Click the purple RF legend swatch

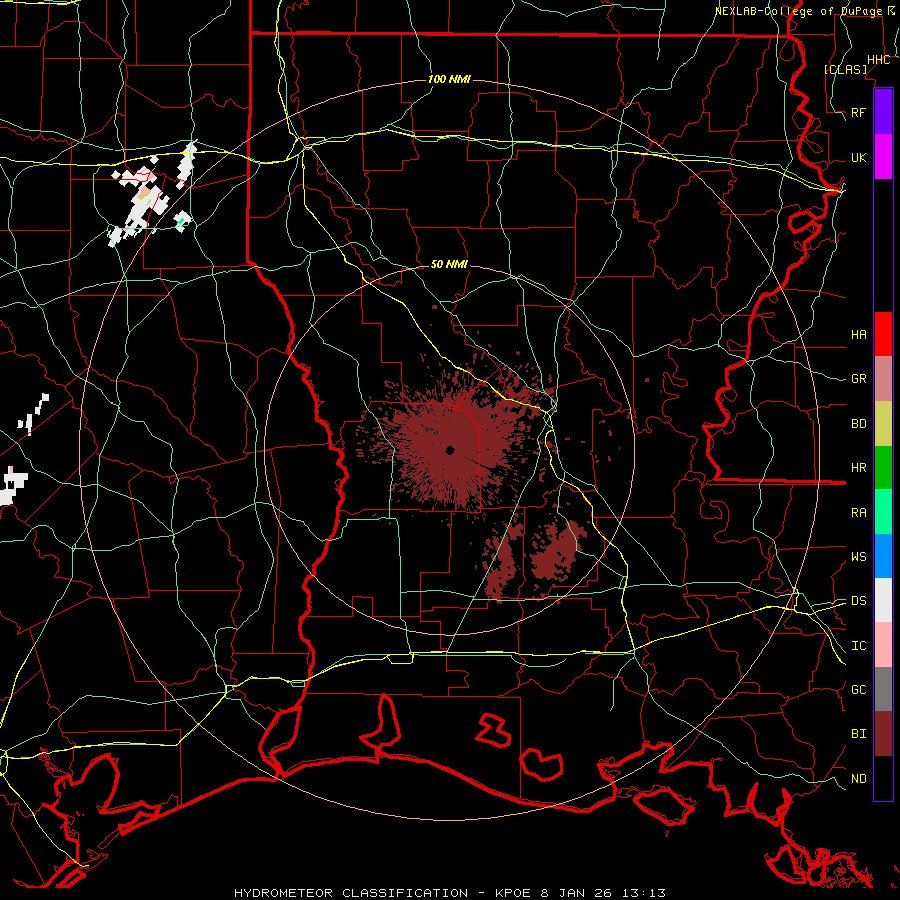tap(883, 112)
